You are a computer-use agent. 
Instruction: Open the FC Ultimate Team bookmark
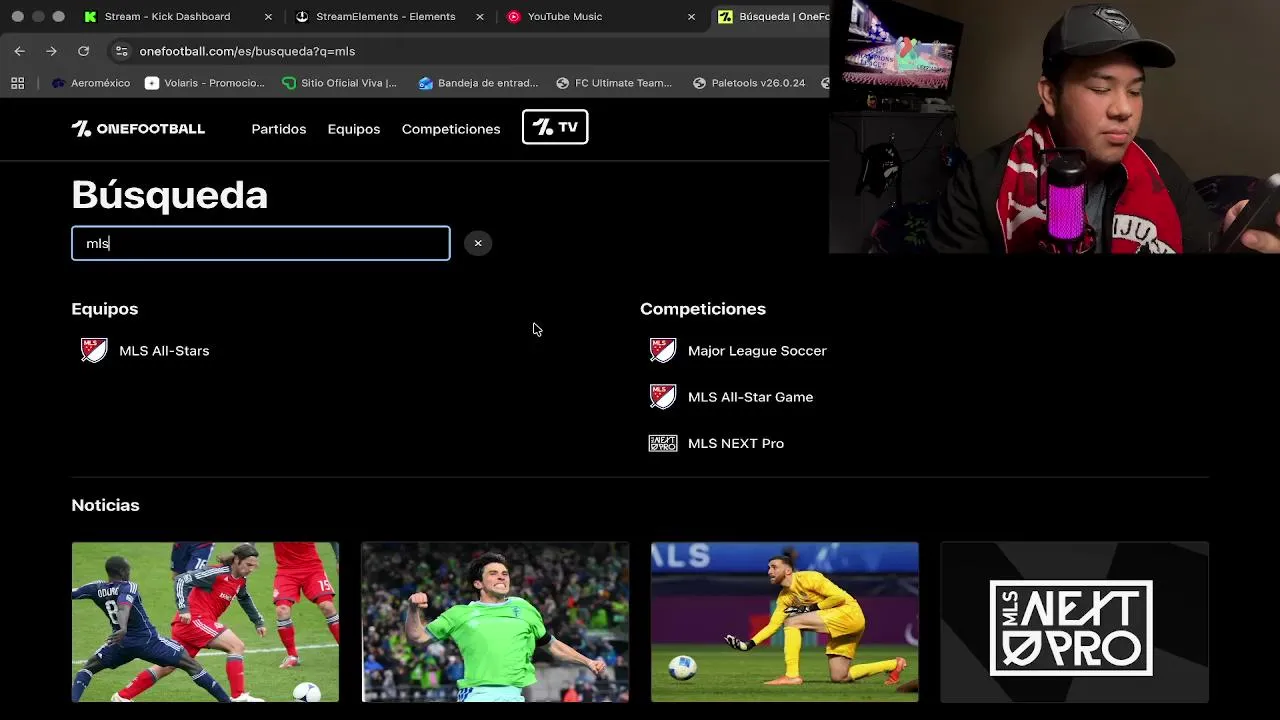coord(614,83)
